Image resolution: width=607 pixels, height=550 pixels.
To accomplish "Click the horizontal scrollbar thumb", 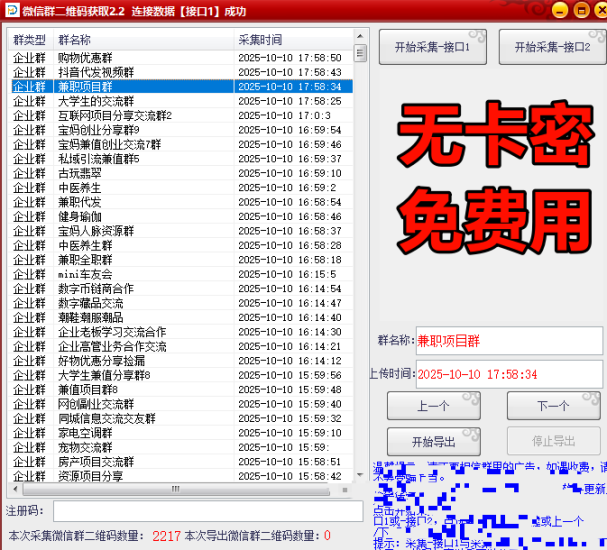I will pos(176,489).
